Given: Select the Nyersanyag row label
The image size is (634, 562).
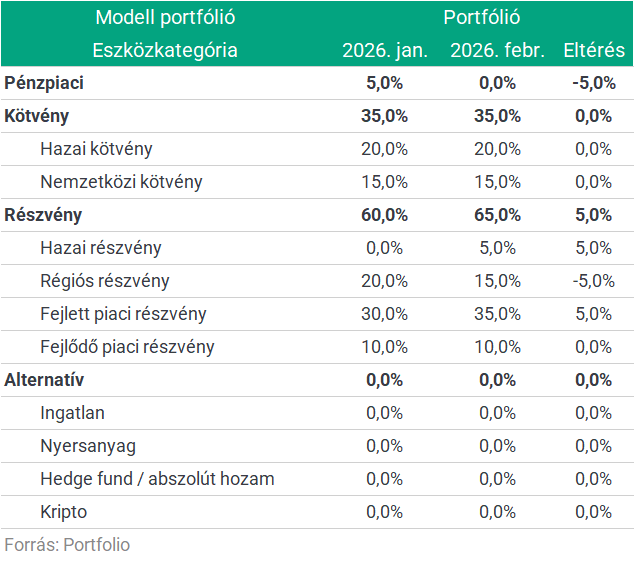Looking at the screenshot, I should [88, 446].
